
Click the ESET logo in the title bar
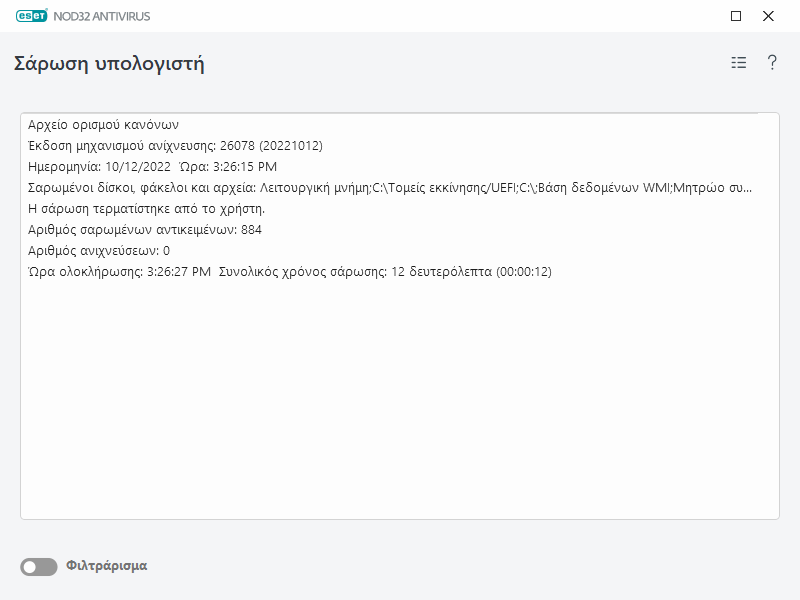click(x=33, y=16)
